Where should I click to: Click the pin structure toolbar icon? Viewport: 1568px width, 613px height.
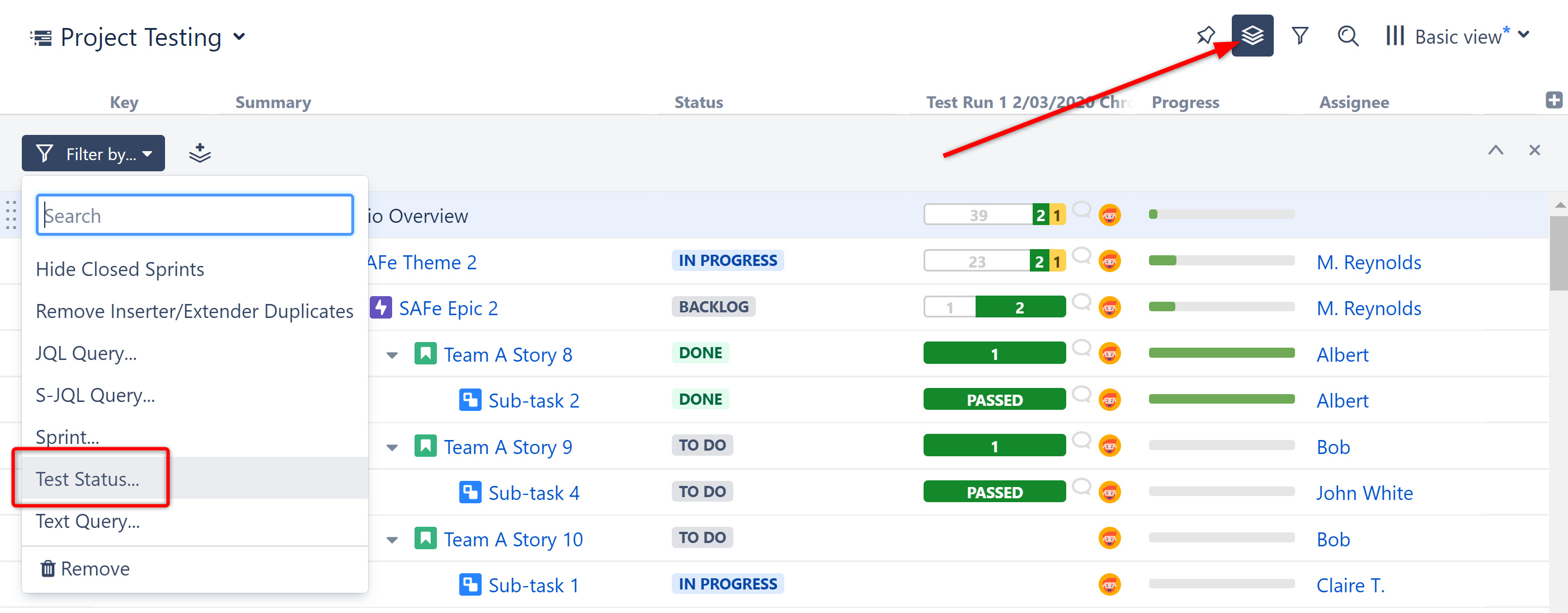click(1206, 36)
